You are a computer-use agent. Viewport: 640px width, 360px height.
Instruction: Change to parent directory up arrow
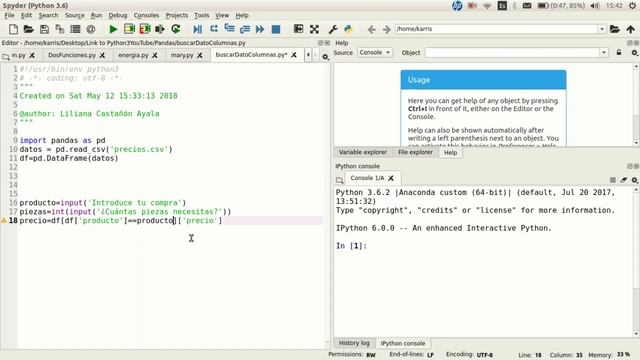pos(631,29)
